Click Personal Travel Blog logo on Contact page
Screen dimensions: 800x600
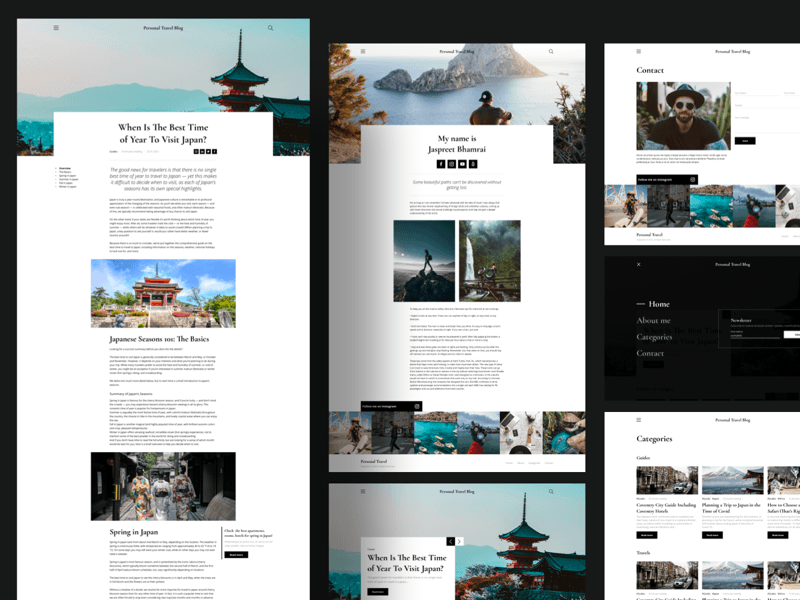pyautogui.click(x=733, y=52)
